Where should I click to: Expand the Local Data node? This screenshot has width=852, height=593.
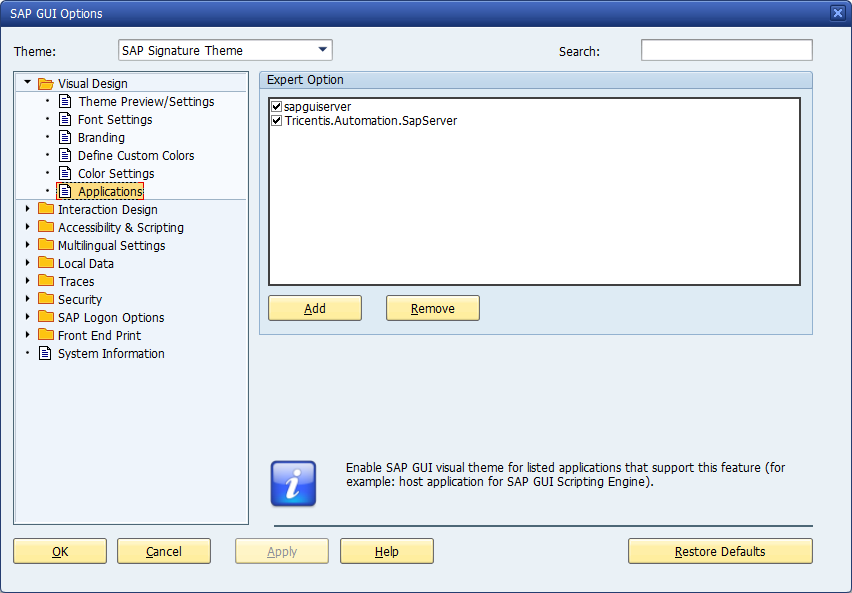point(28,263)
